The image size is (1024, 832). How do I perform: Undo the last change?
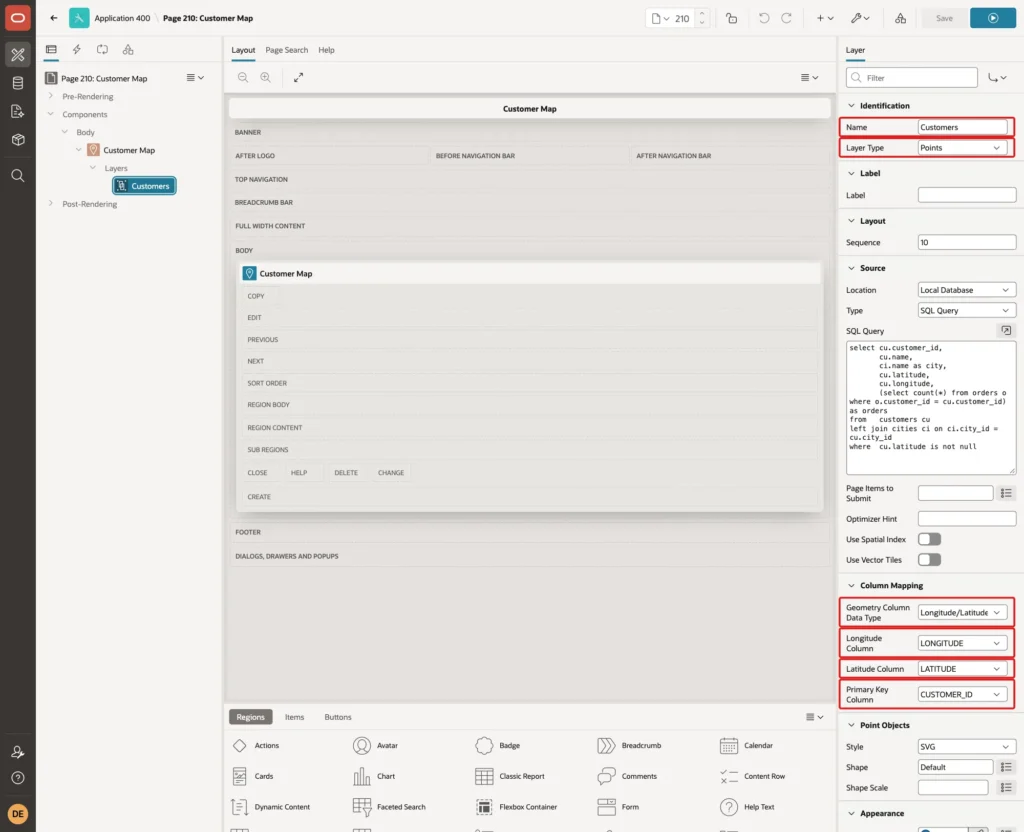click(763, 18)
